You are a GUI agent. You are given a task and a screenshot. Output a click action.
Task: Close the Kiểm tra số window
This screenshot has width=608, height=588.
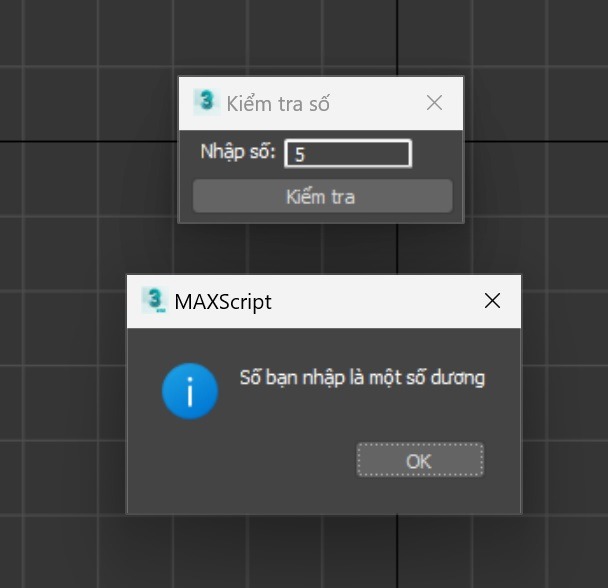tap(434, 103)
